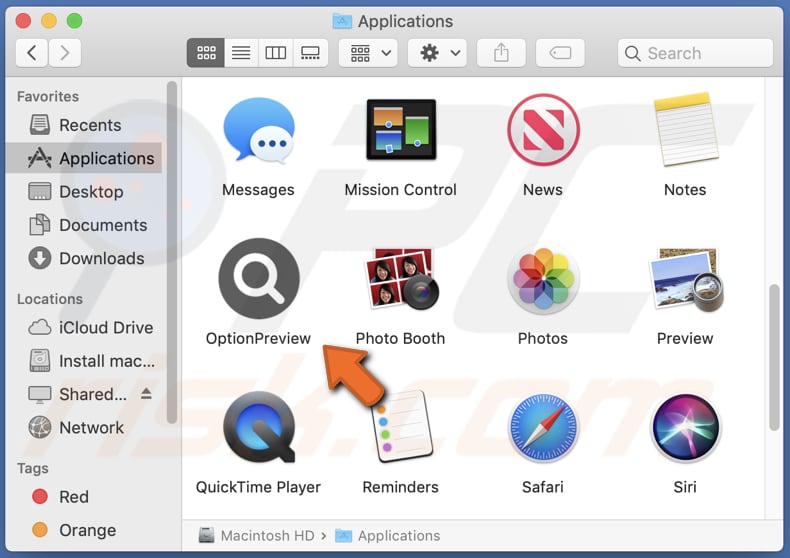This screenshot has width=790, height=558.
Task: Click the file area vertical scrollbar
Action: (x=774, y=357)
